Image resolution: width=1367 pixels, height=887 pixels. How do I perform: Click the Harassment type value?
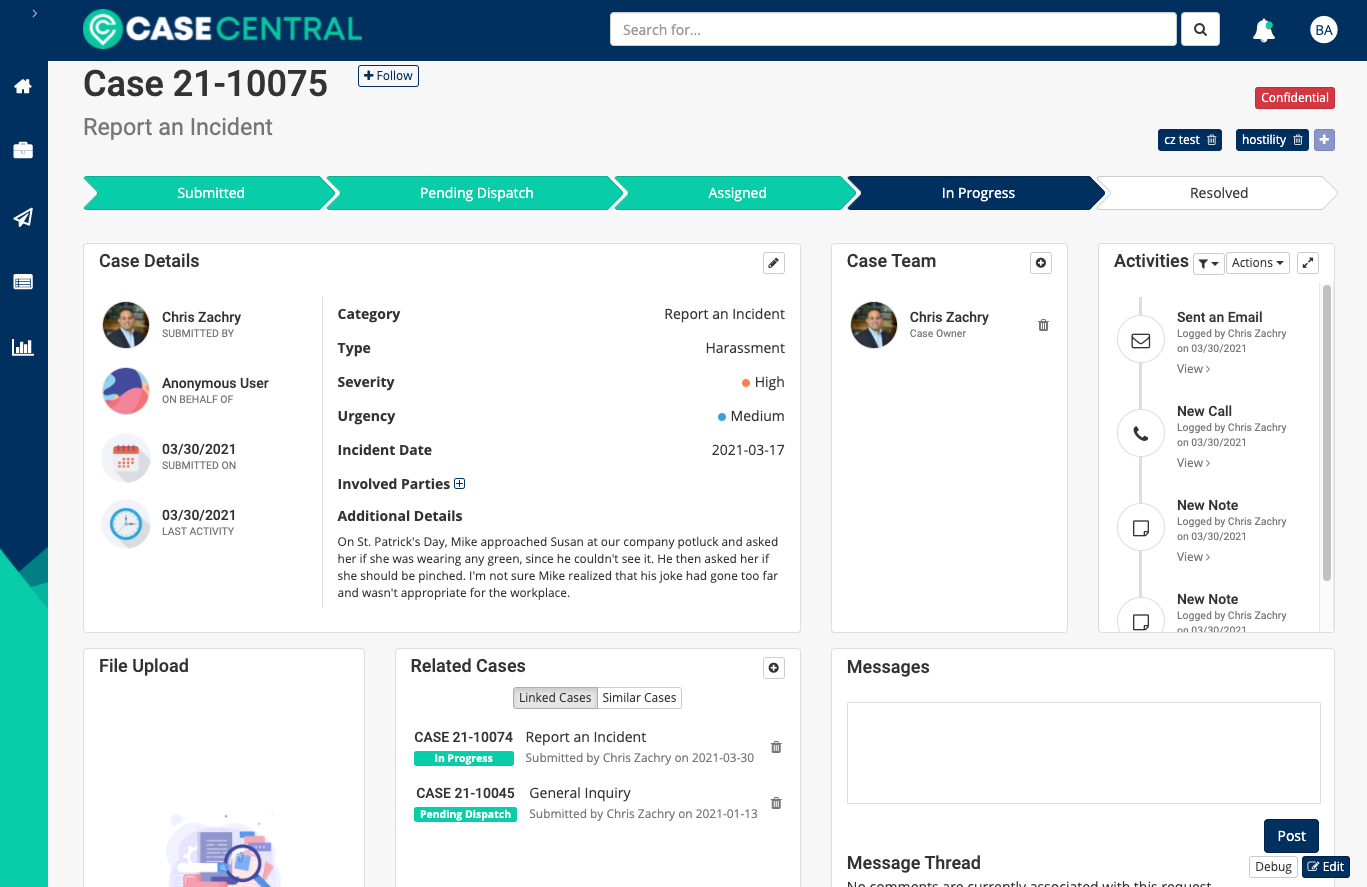[745, 348]
